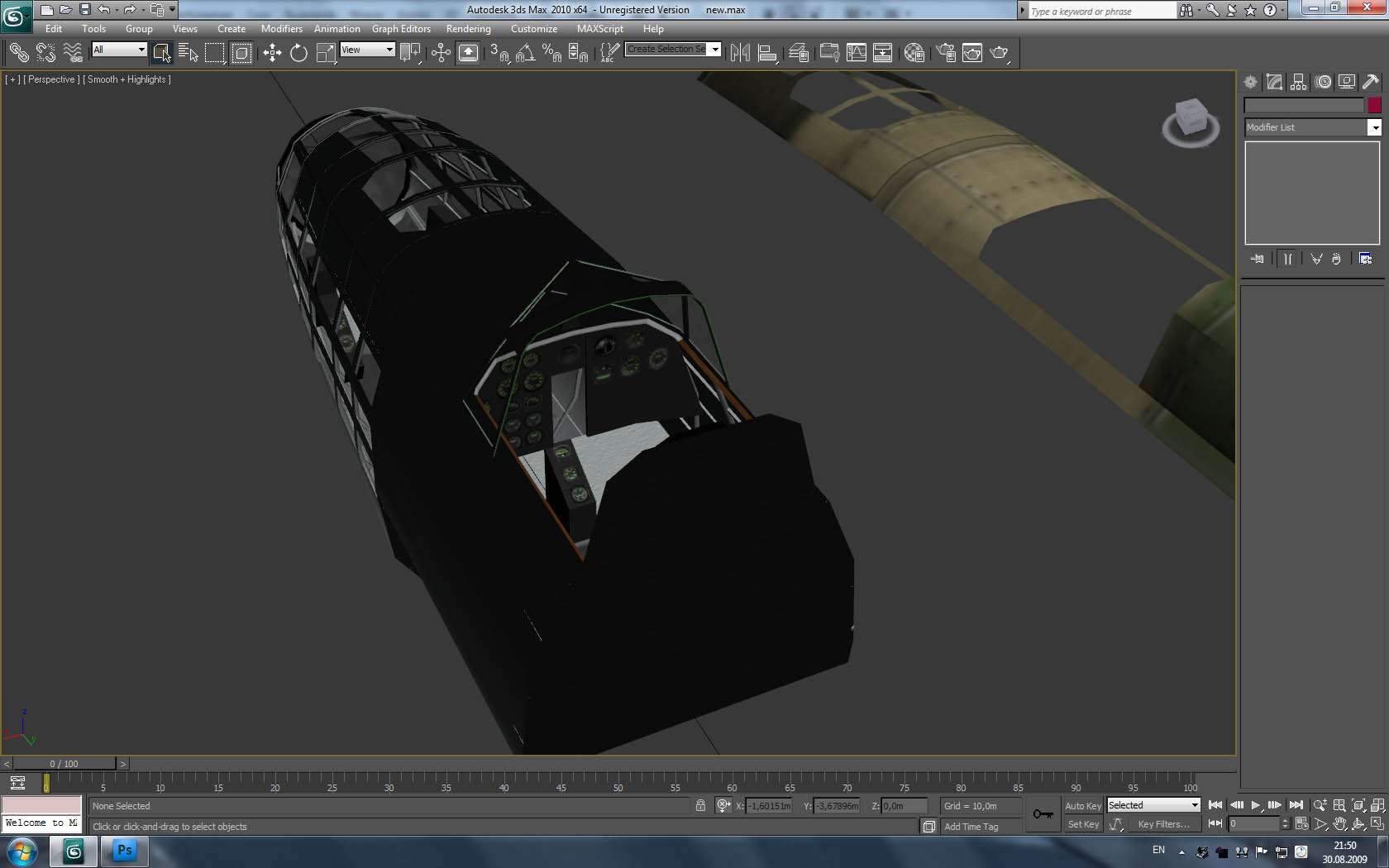Toggle Angle Snap in the toolbar
1389x868 pixels.
(525, 53)
